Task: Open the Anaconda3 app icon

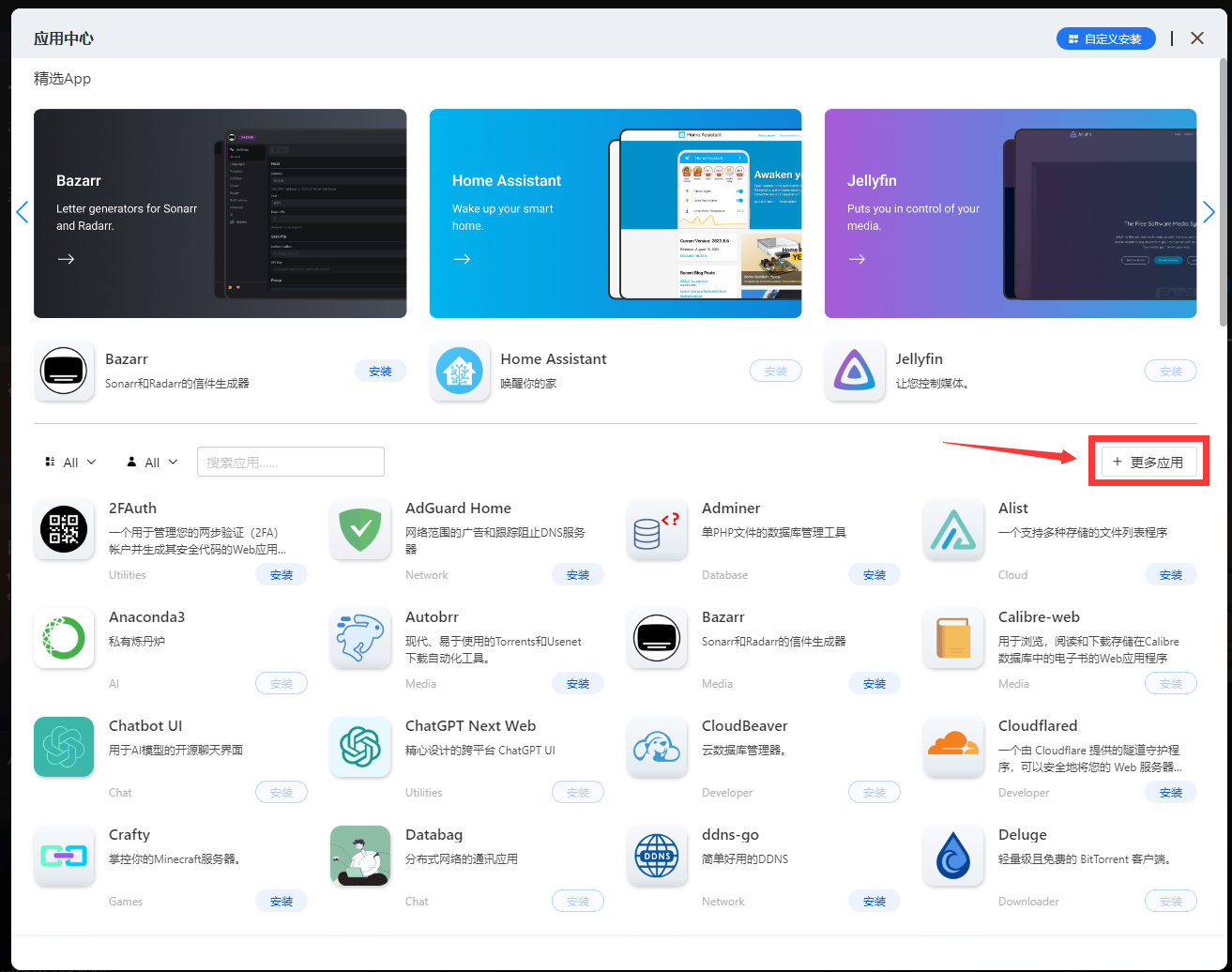Action: click(64, 638)
